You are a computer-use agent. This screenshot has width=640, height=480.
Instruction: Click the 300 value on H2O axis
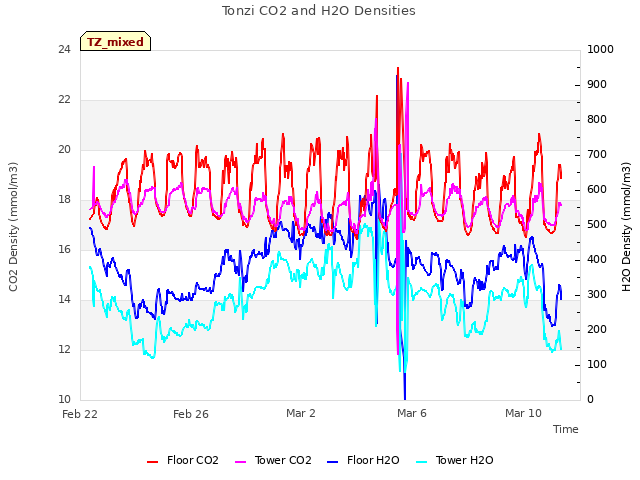(597, 295)
